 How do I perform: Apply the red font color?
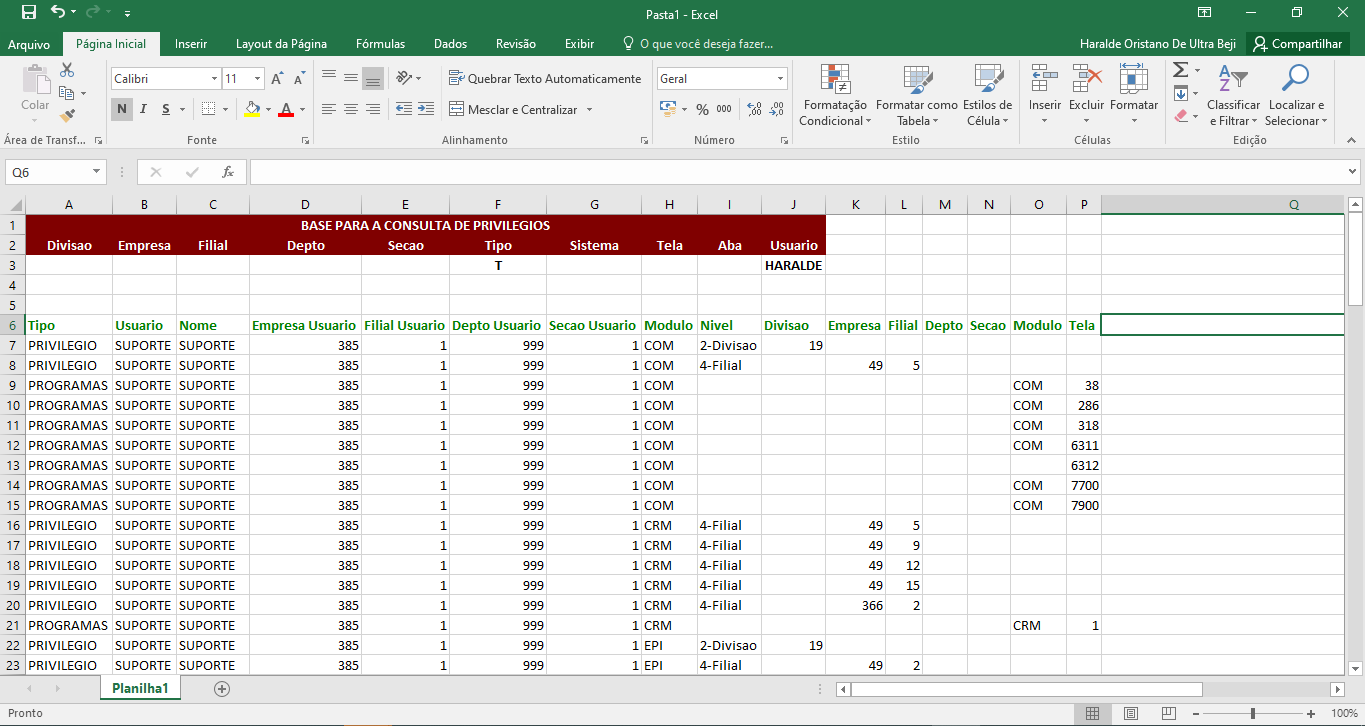(286, 109)
